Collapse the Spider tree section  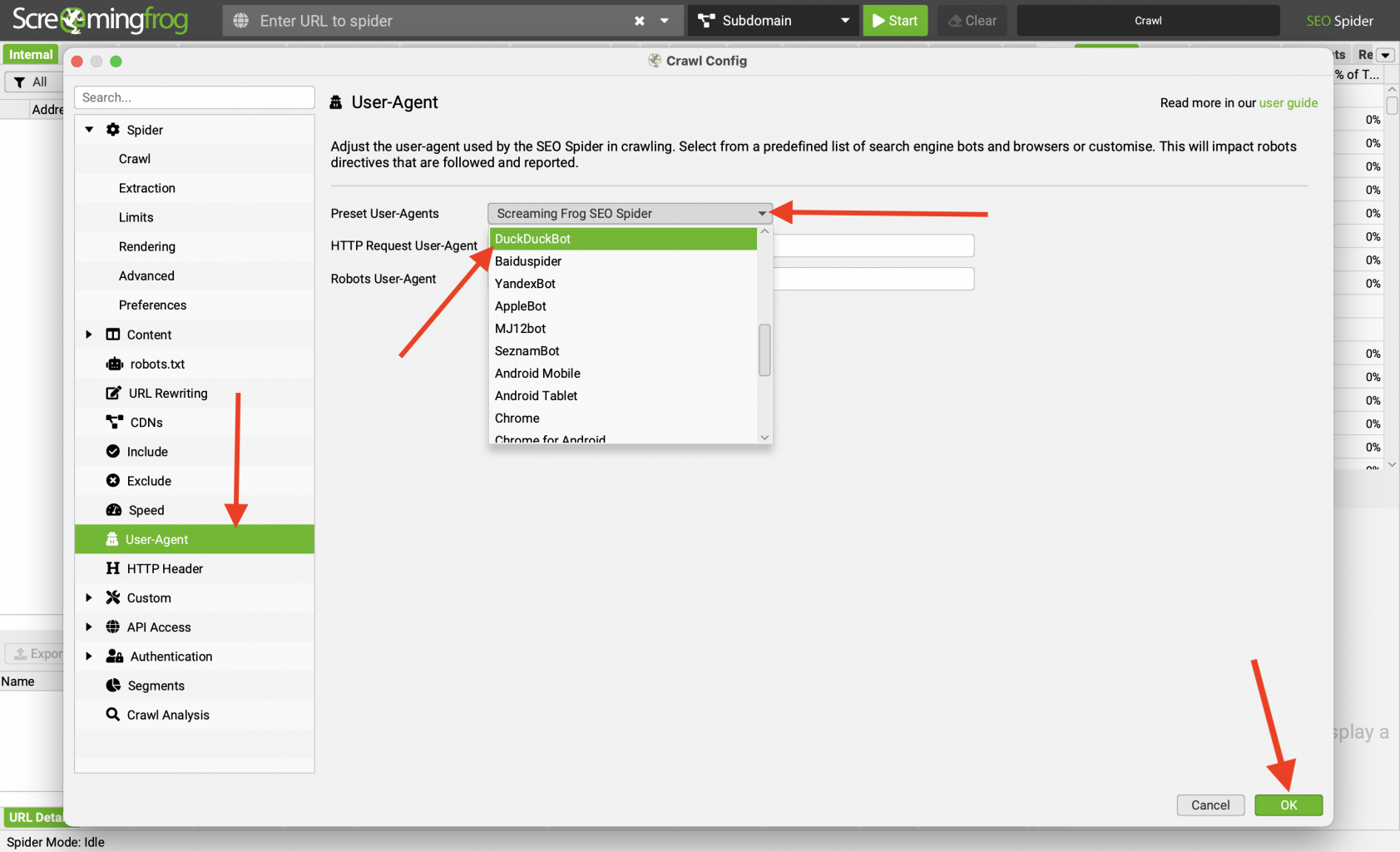[89, 130]
